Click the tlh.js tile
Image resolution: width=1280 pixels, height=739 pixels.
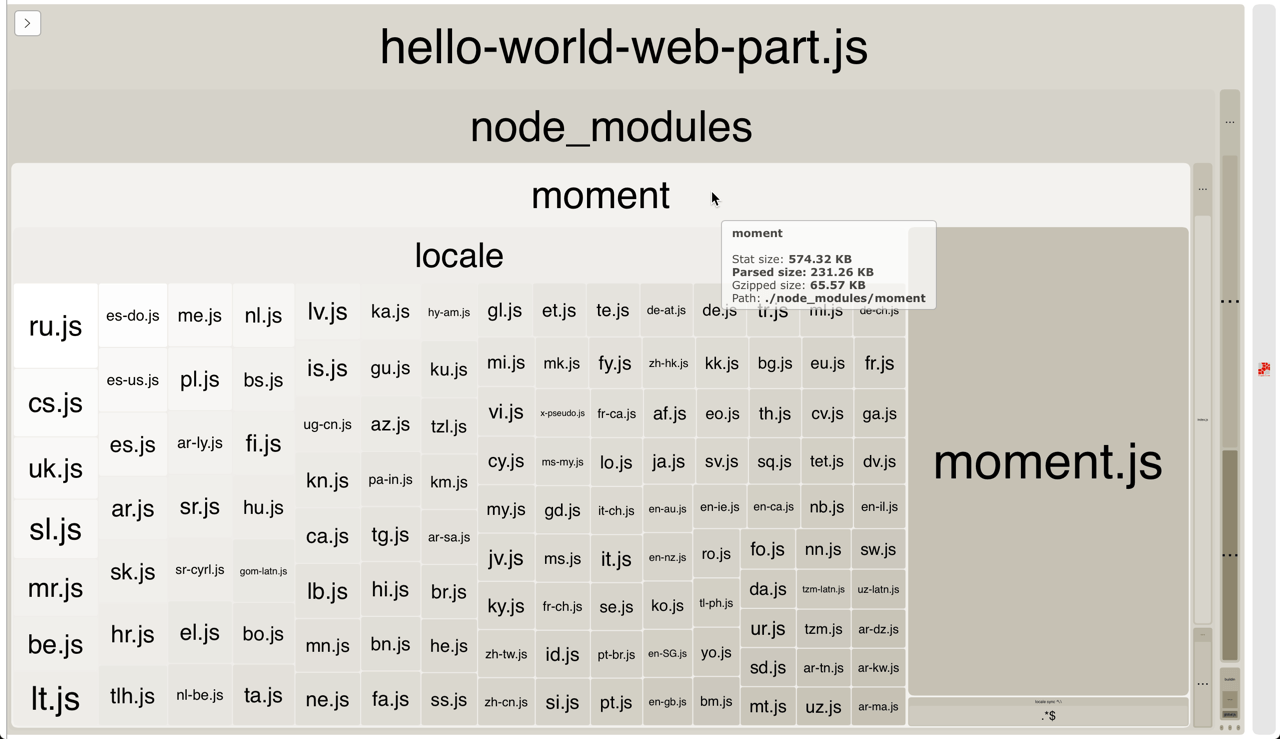(133, 696)
